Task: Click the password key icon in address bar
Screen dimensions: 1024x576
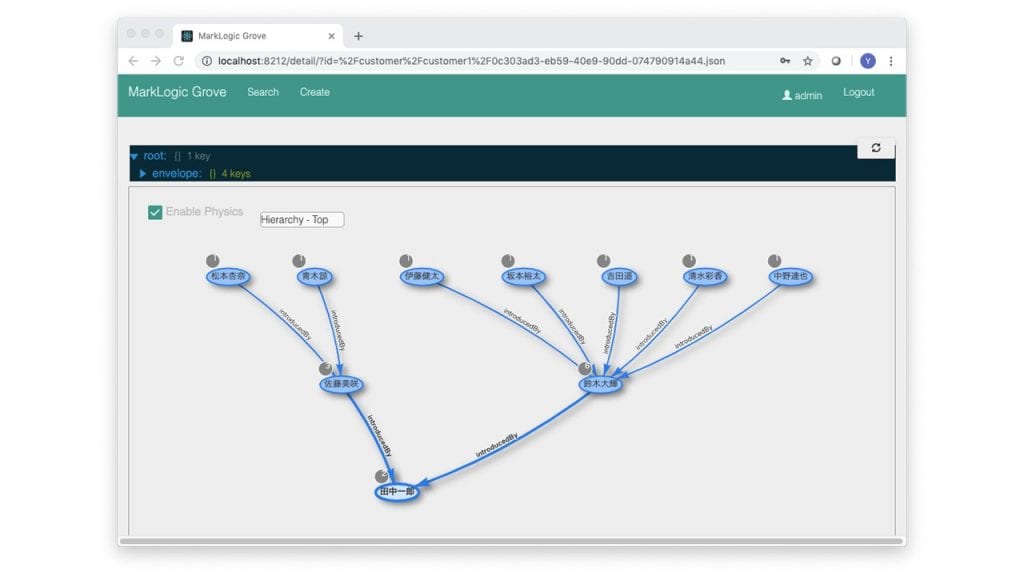Action: point(785,61)
